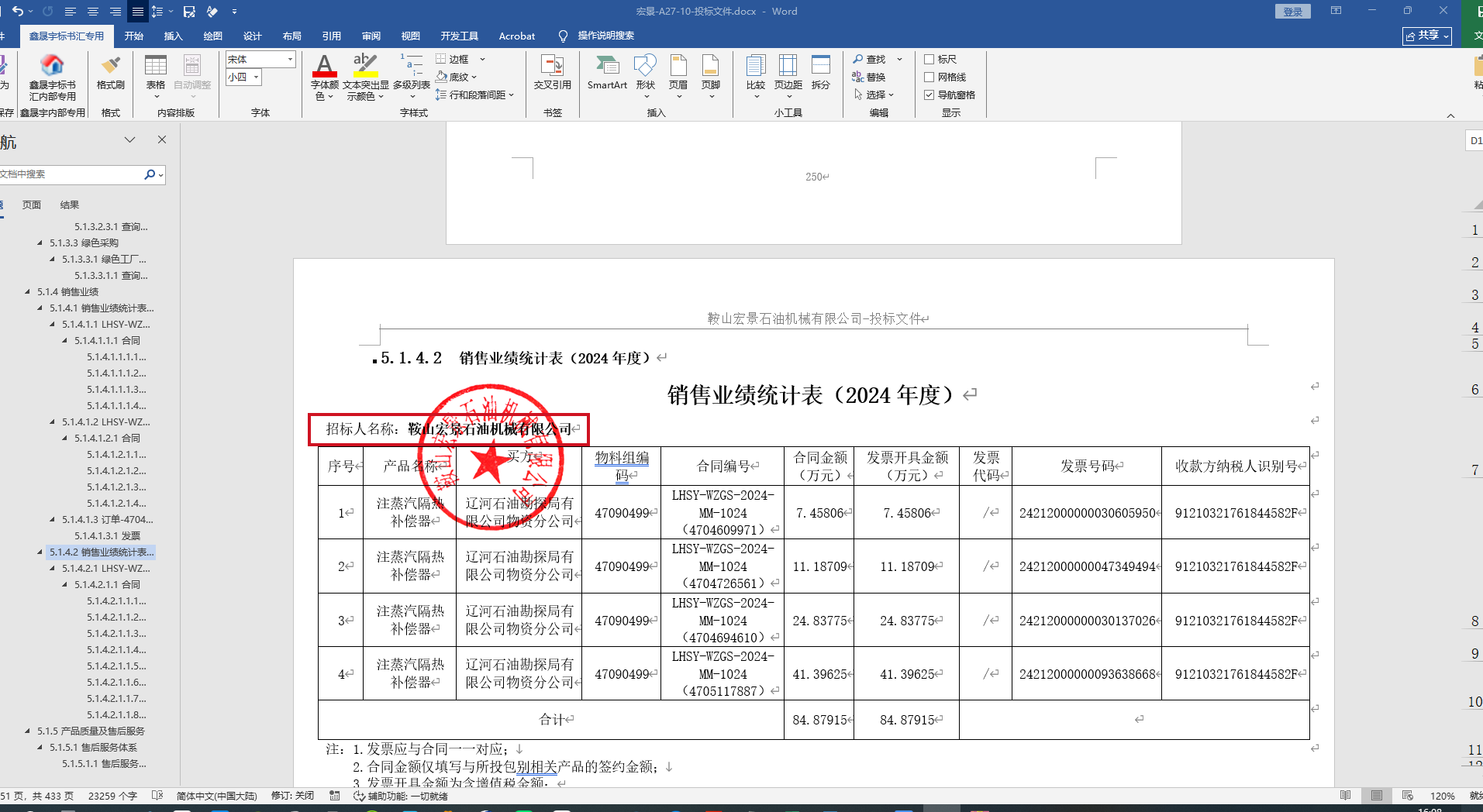Image resolution: width=1483 pixels, height=812 pixels.
Task: Click the eraser clear formatting icon
Action: [x=212, y=12]
